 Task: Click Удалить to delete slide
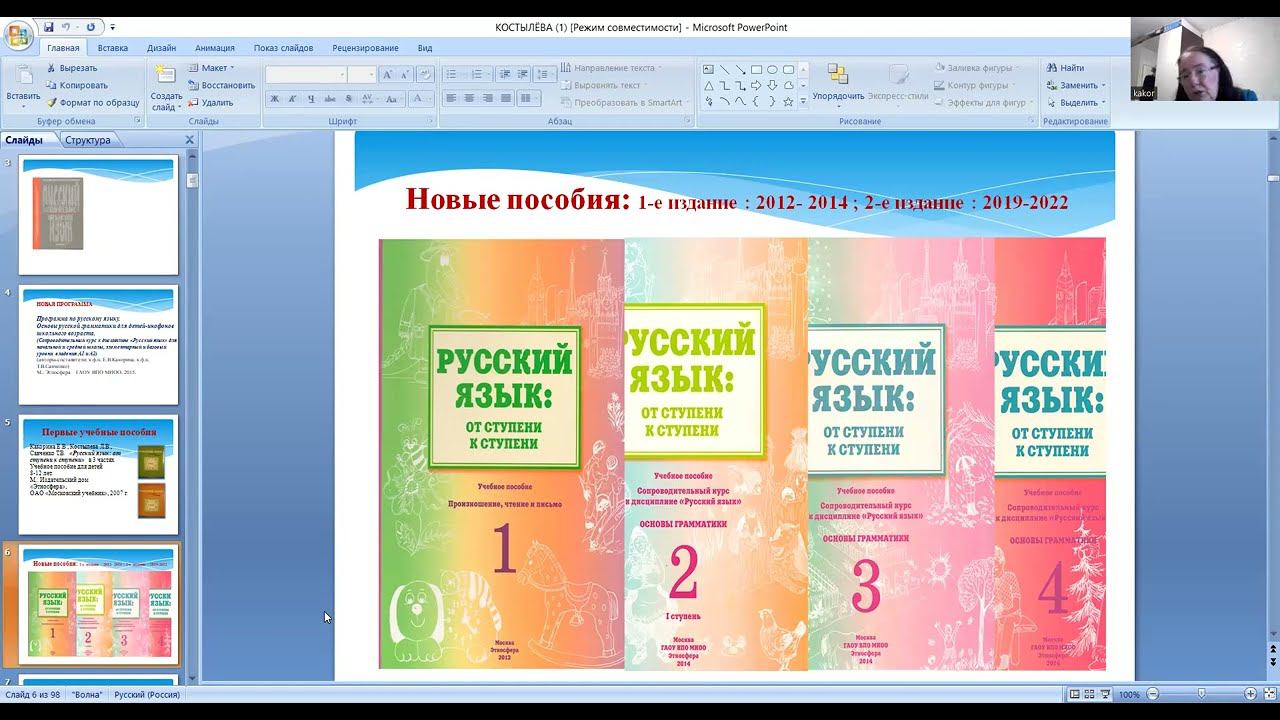(210, 102)
